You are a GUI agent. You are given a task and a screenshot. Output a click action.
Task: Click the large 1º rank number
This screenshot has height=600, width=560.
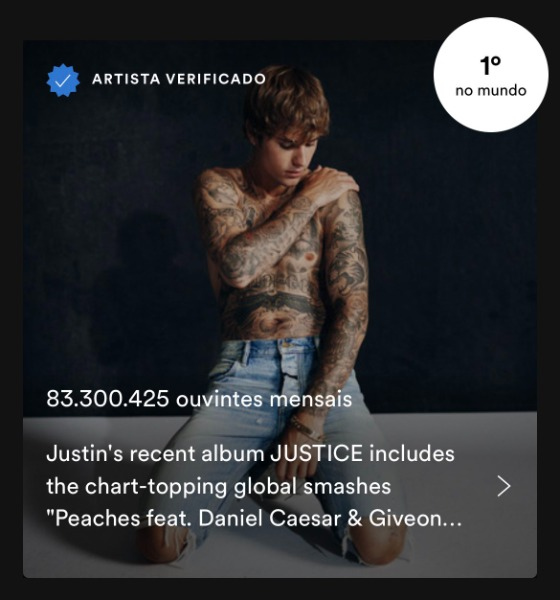pyautogui.click(x=490, y=66)
